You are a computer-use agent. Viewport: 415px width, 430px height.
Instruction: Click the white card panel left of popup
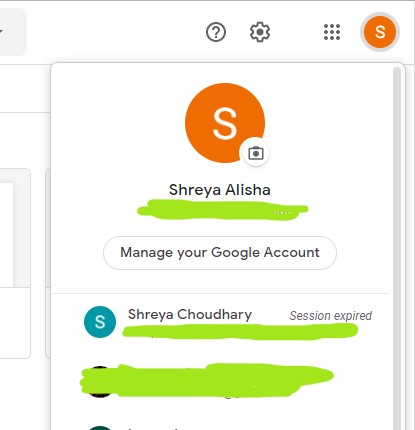(x=15, y=263)
